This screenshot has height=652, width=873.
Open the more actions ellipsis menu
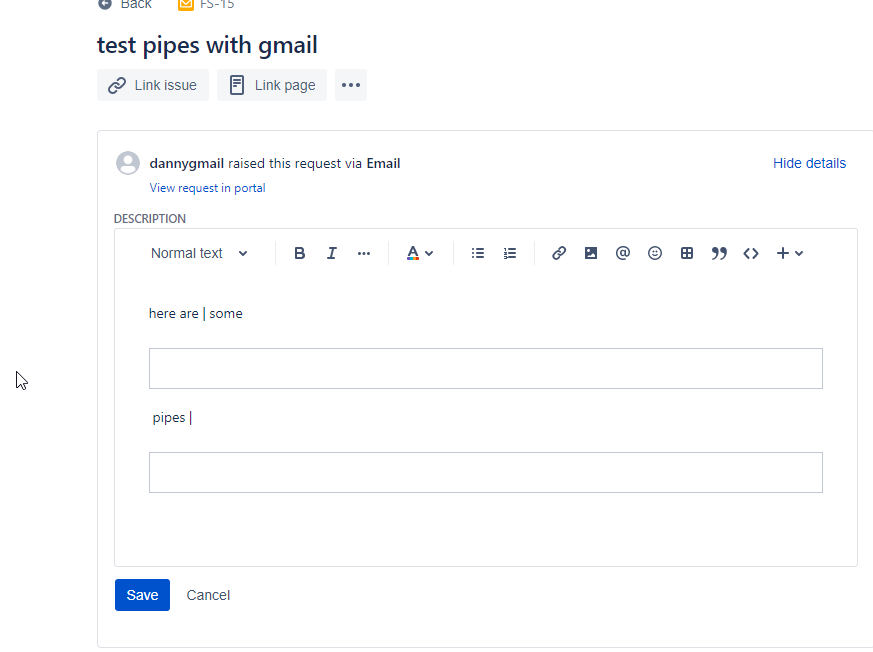click(x=351, y=85)
